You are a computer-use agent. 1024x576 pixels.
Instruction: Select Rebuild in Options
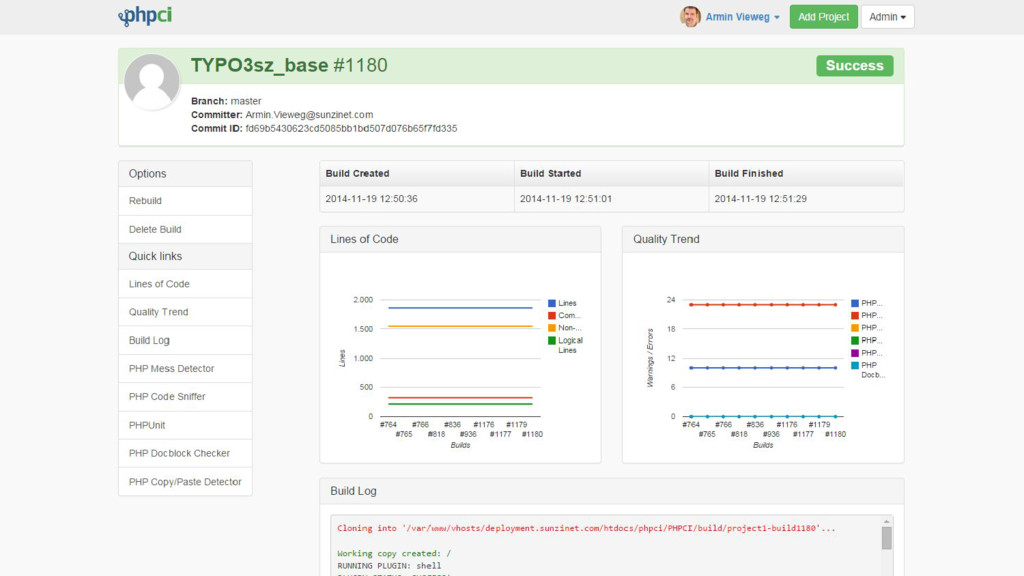[x=185, y=201]
